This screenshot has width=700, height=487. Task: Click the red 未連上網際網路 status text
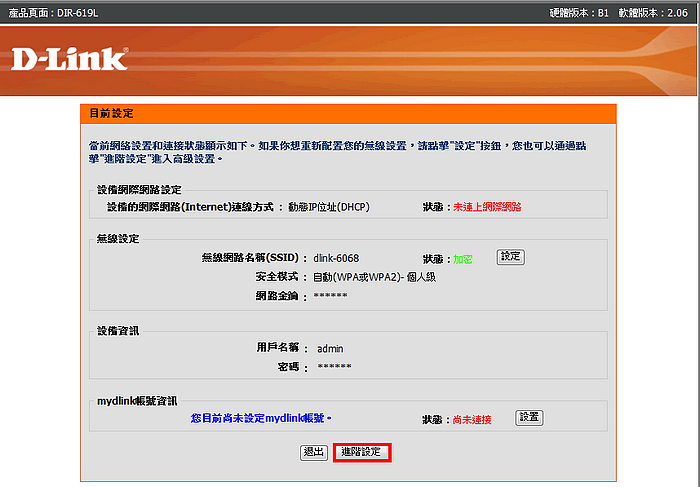(x=487, y=207)
